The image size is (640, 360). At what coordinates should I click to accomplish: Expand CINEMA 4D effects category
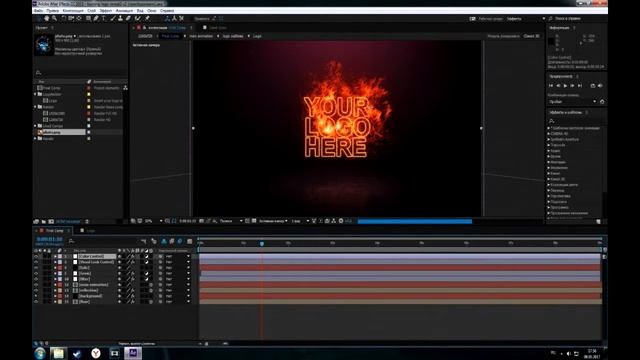tap(549, 133)
